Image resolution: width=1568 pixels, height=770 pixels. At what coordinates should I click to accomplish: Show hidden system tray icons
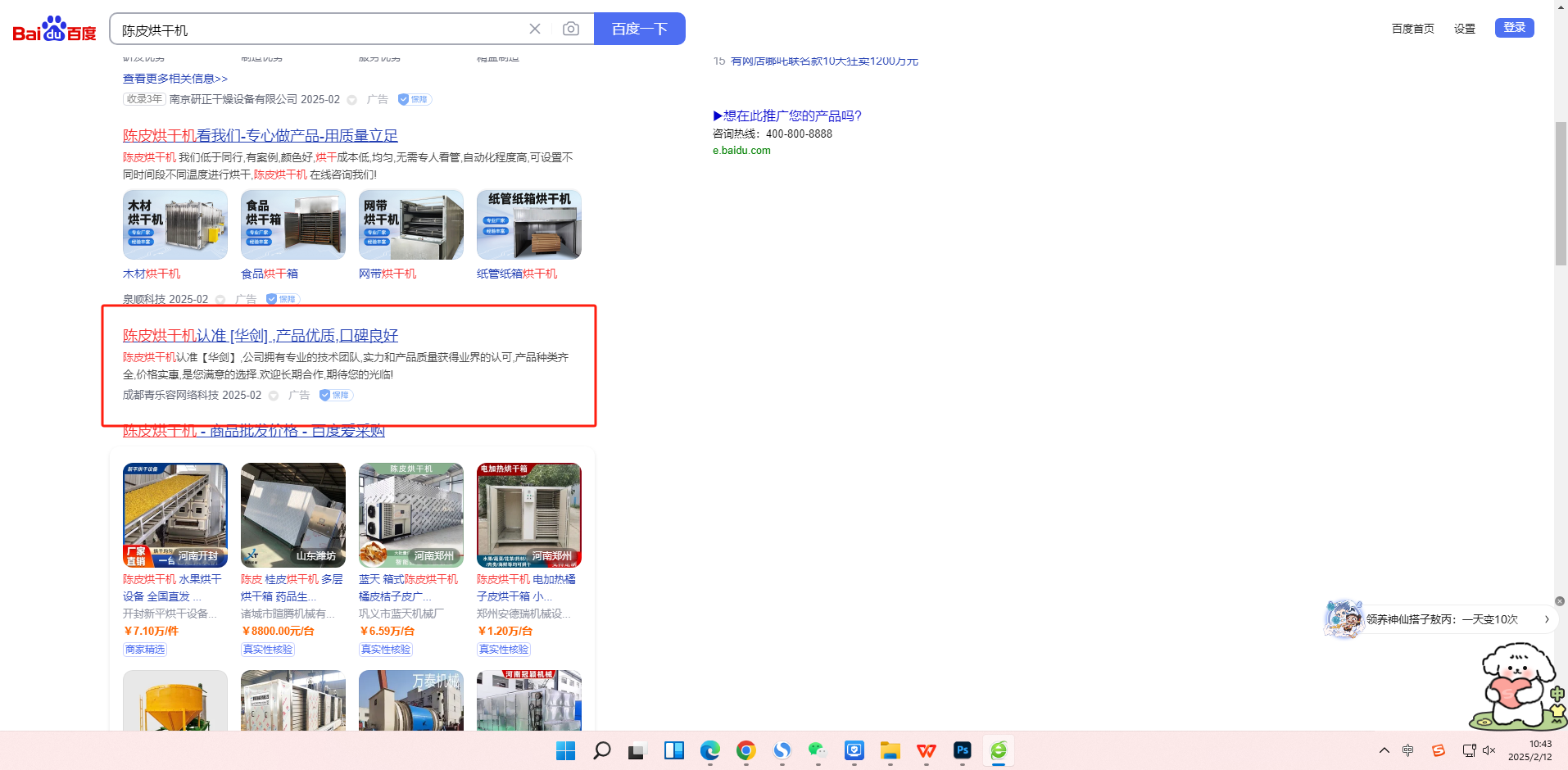tap(1384, 750)
